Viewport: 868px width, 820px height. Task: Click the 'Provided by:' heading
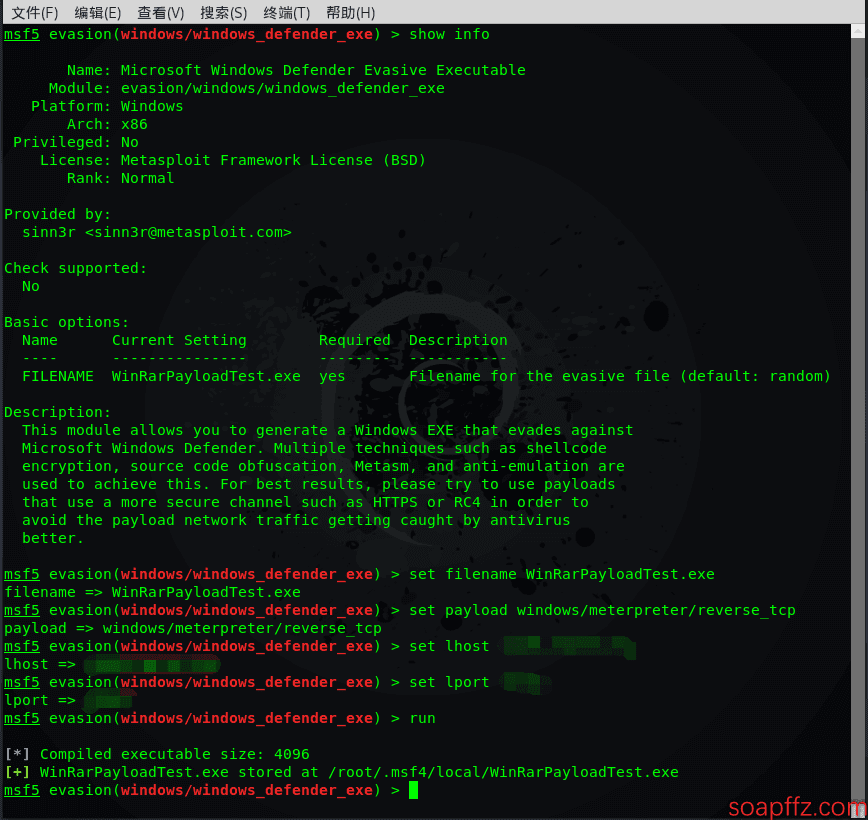pos(58,214)
